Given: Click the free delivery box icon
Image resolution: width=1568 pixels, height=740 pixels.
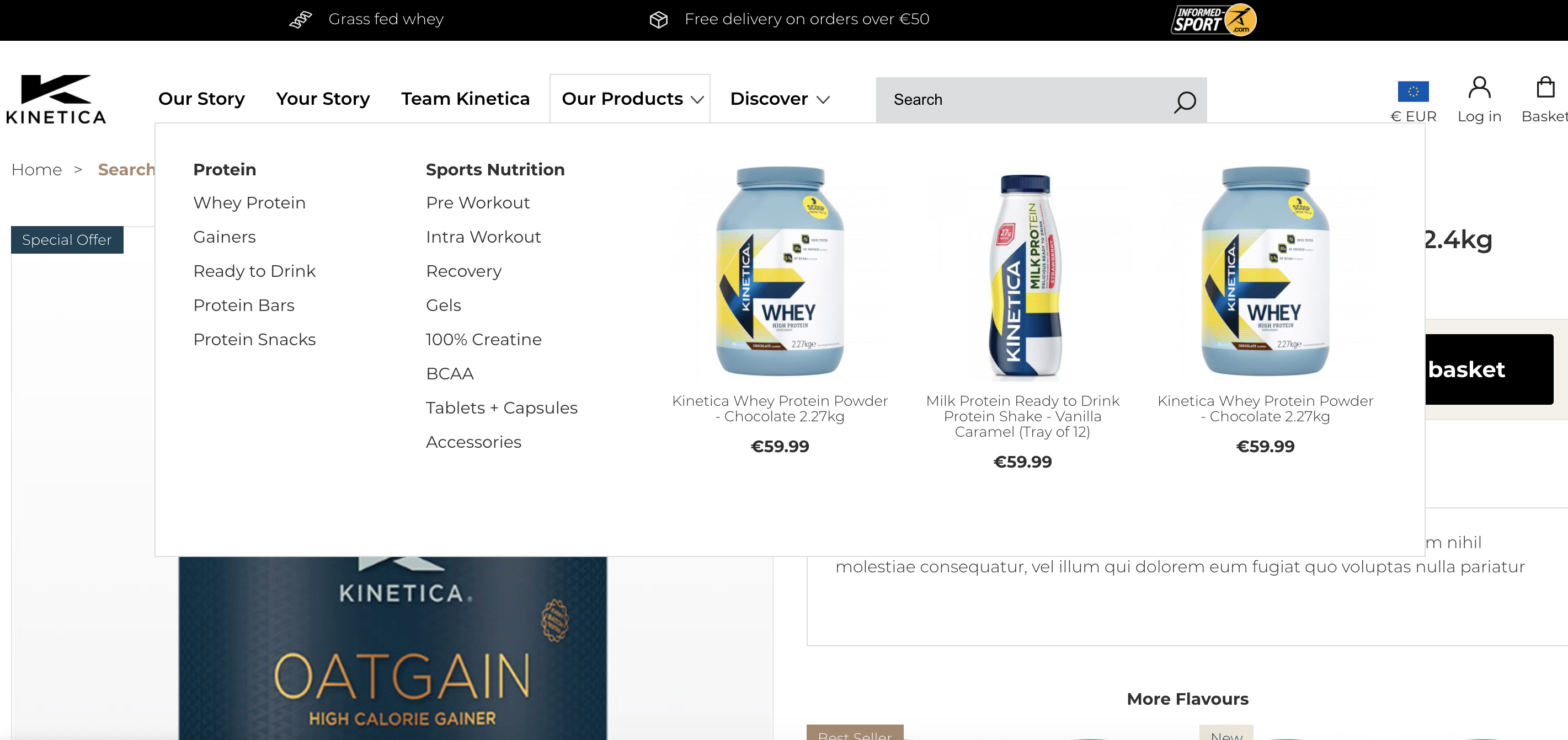Looking at the screenshot, I should (658, 19).
